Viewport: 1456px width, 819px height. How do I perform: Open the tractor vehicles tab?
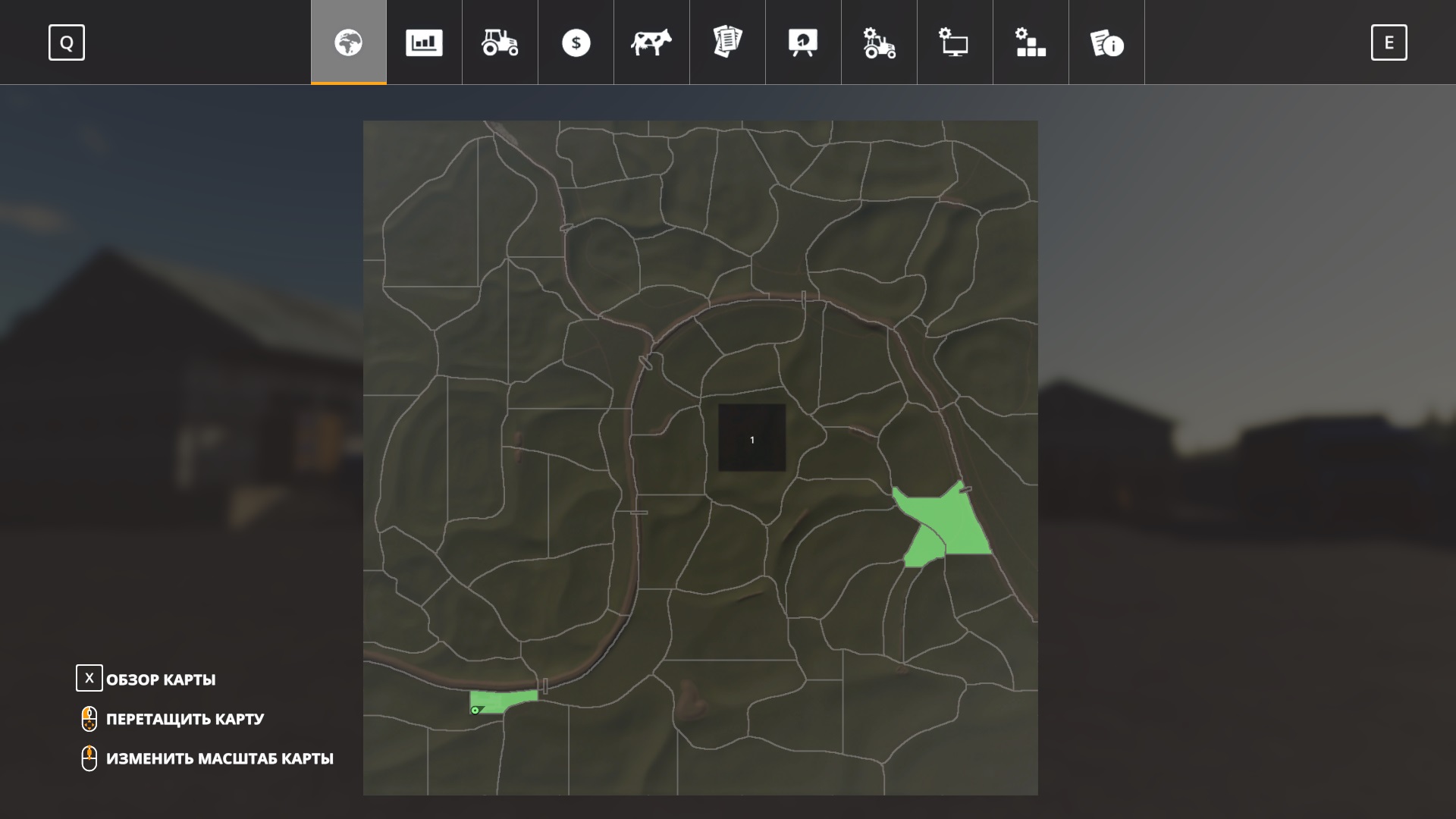[x=500, y=42]
